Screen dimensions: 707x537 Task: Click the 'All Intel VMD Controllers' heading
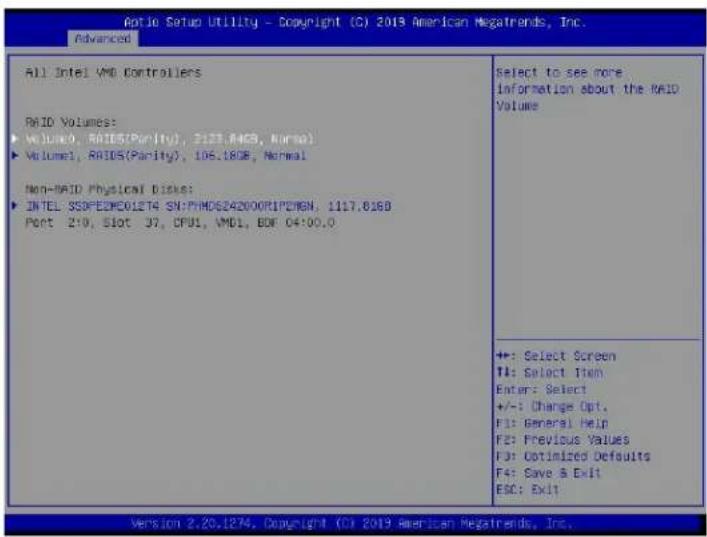coord(113,73)
